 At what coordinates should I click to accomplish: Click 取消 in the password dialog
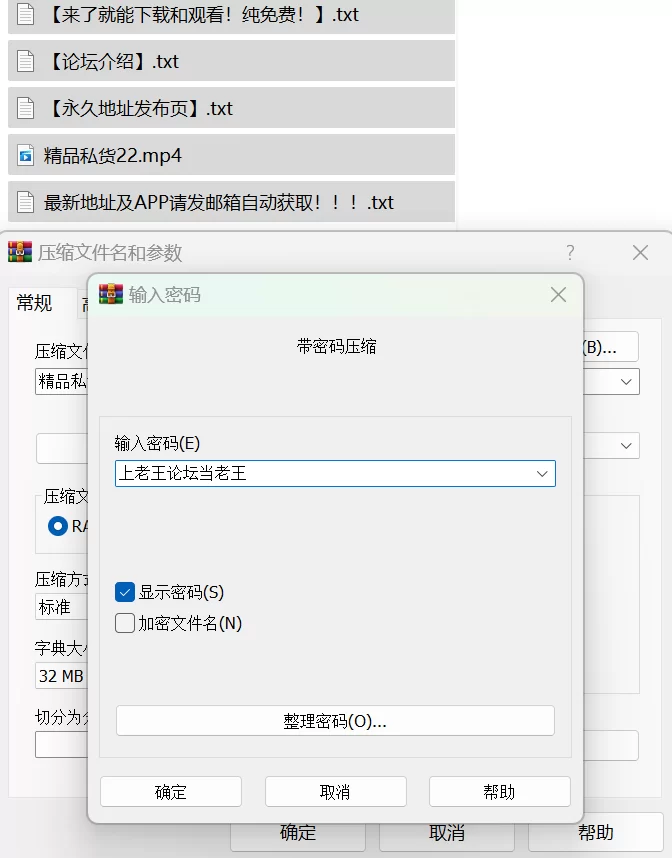[335, 792]
